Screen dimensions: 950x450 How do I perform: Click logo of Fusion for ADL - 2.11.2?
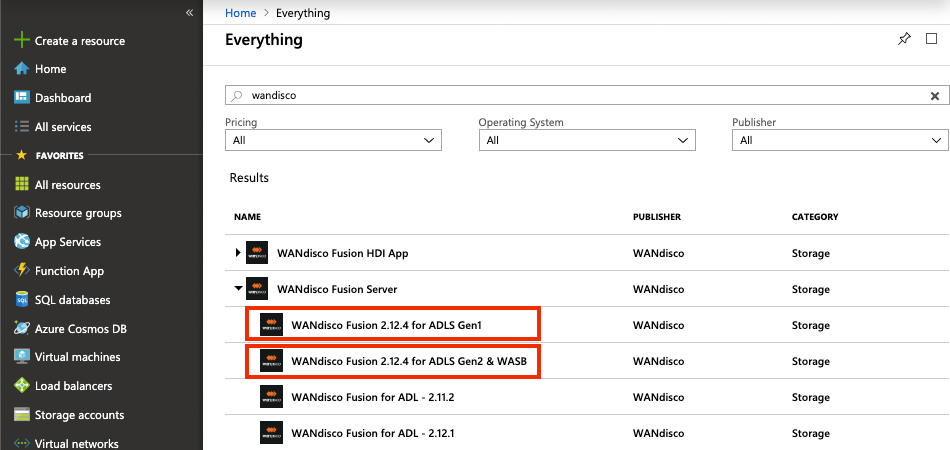click(x=271, y=397)
